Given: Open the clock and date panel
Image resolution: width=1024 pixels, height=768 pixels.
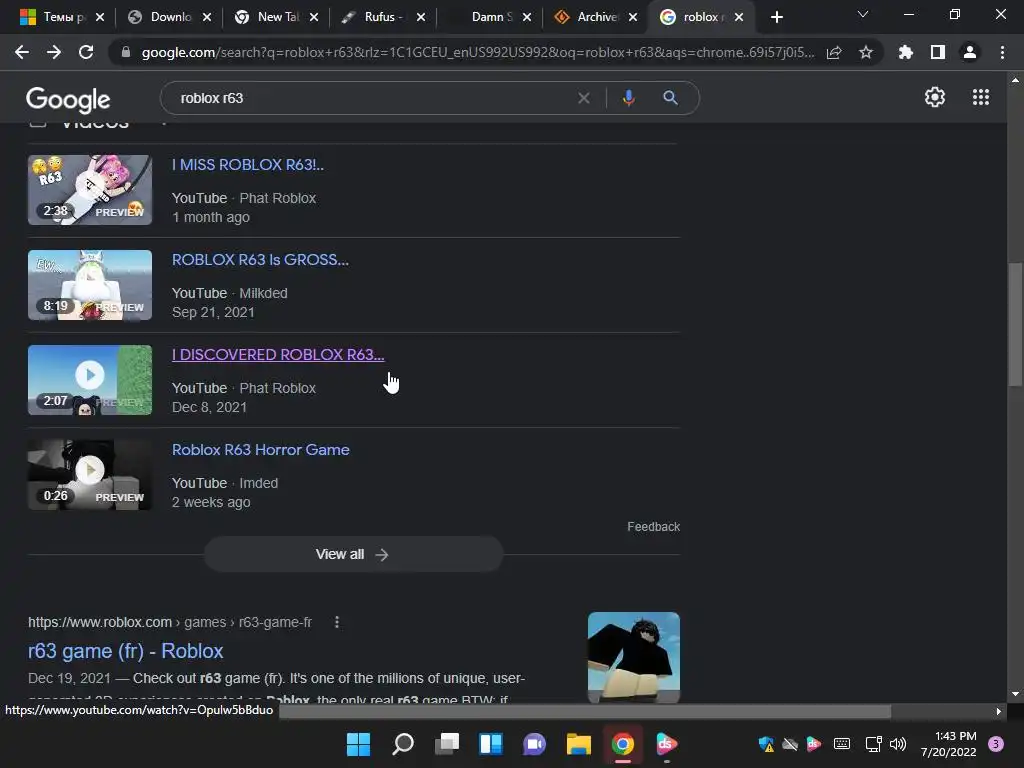Looking at the screenshot, I should (x=949, y=744).
